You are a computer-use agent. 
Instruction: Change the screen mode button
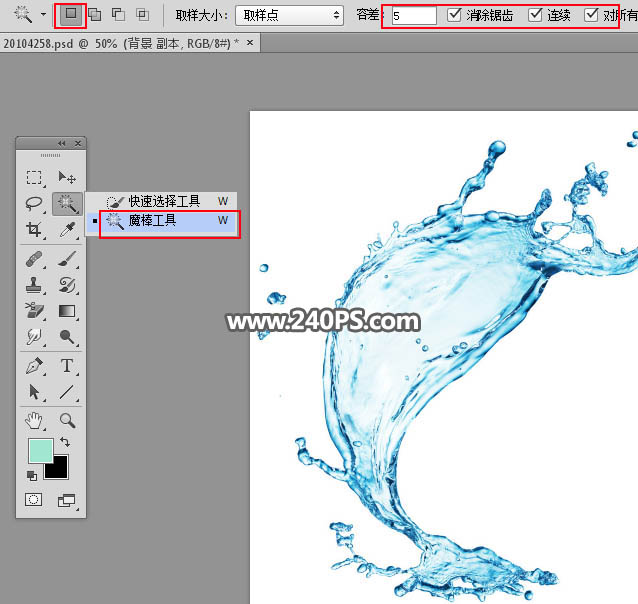(67, 500)
